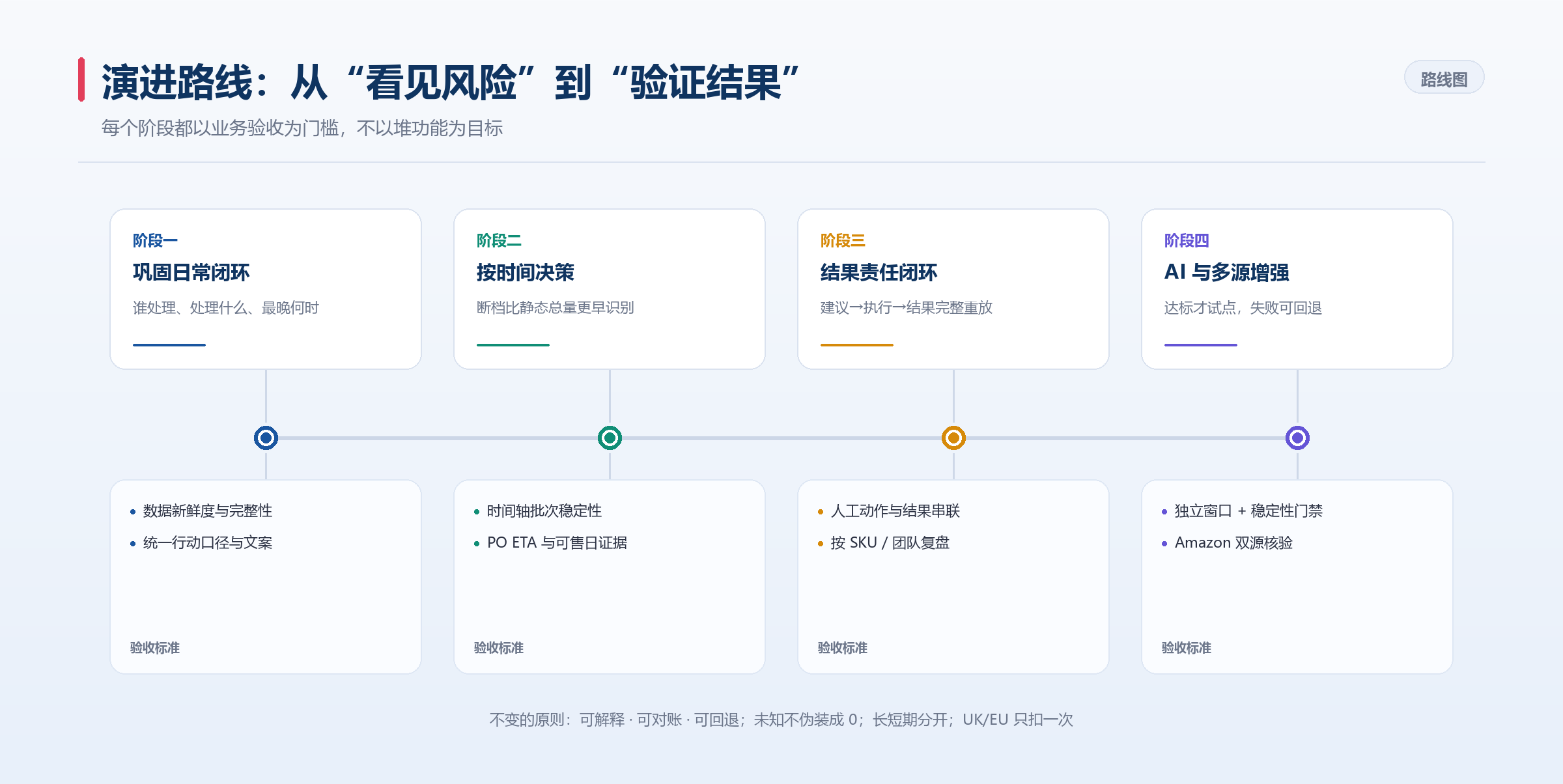Click the 阶段二 label
Viewport: 1563px width, 784px height.
click(x=499, y=240)
